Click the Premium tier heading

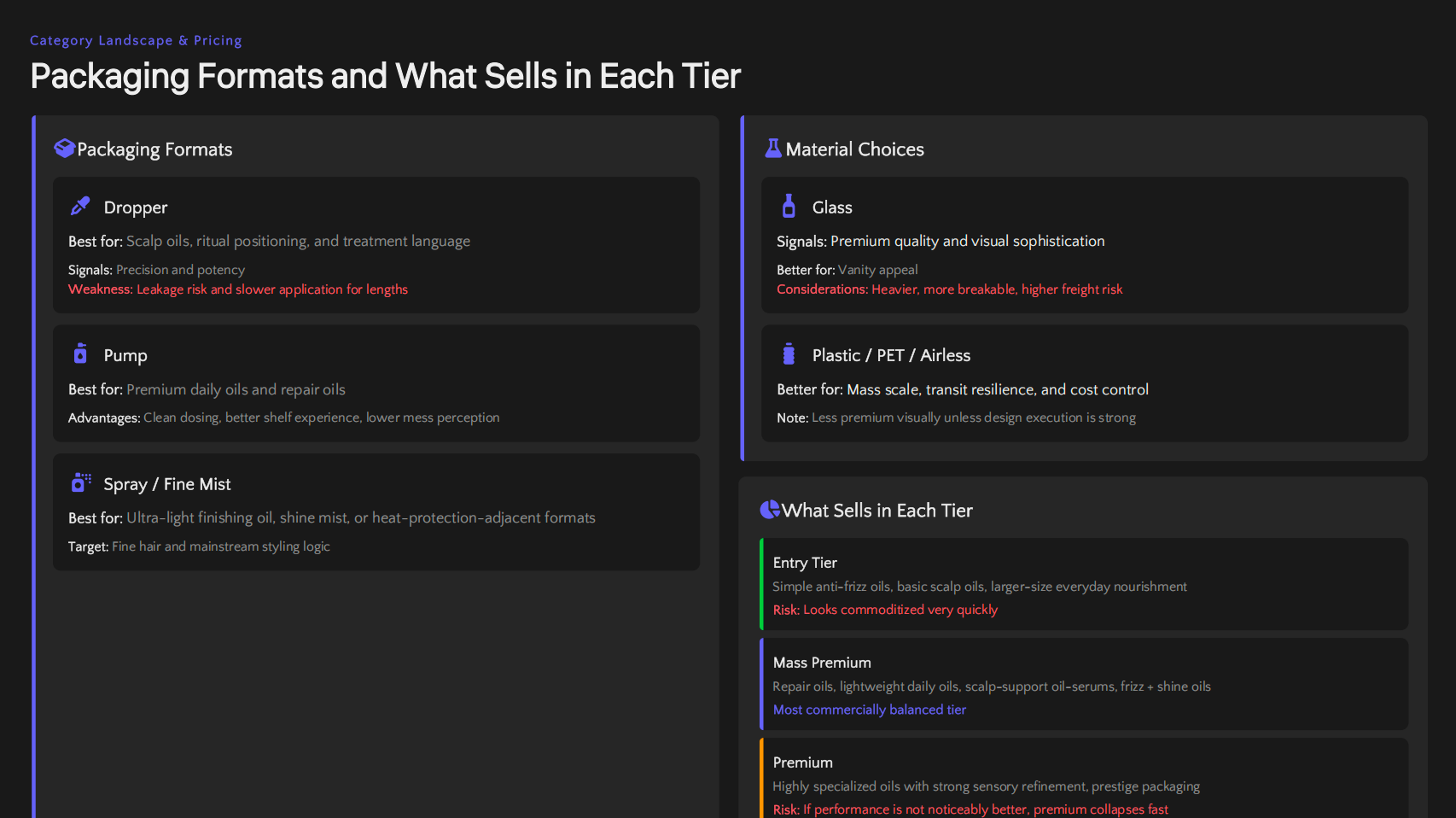[x=802, y=762]
